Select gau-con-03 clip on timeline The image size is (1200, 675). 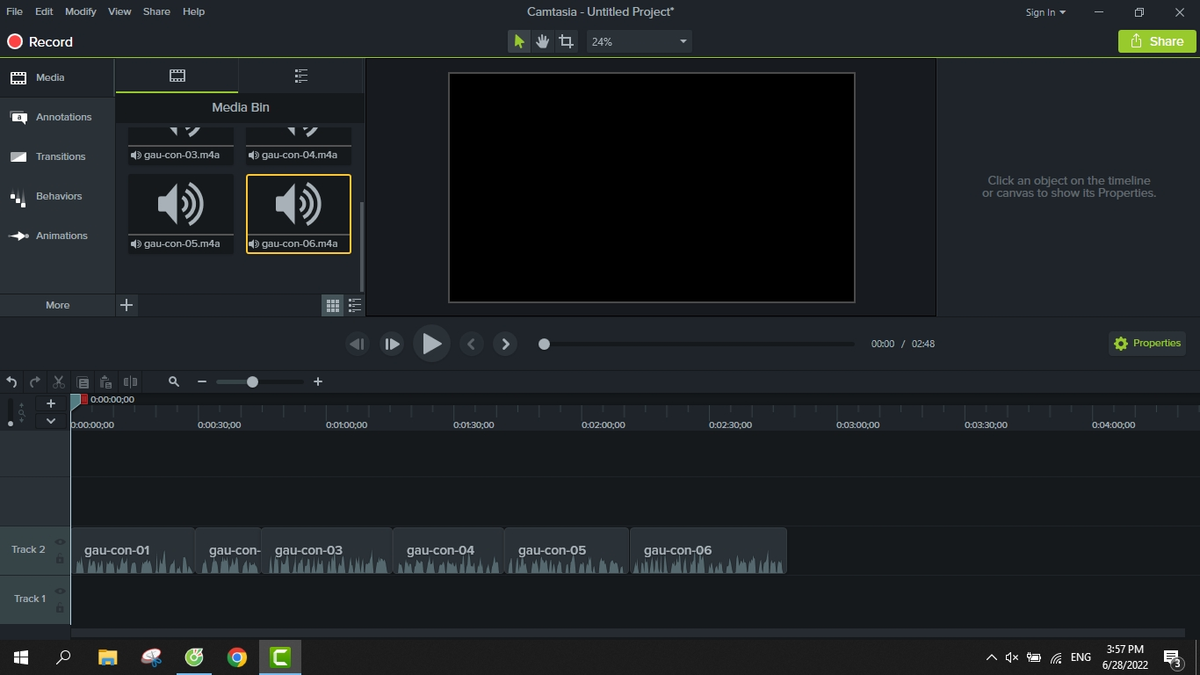[327, 551]
